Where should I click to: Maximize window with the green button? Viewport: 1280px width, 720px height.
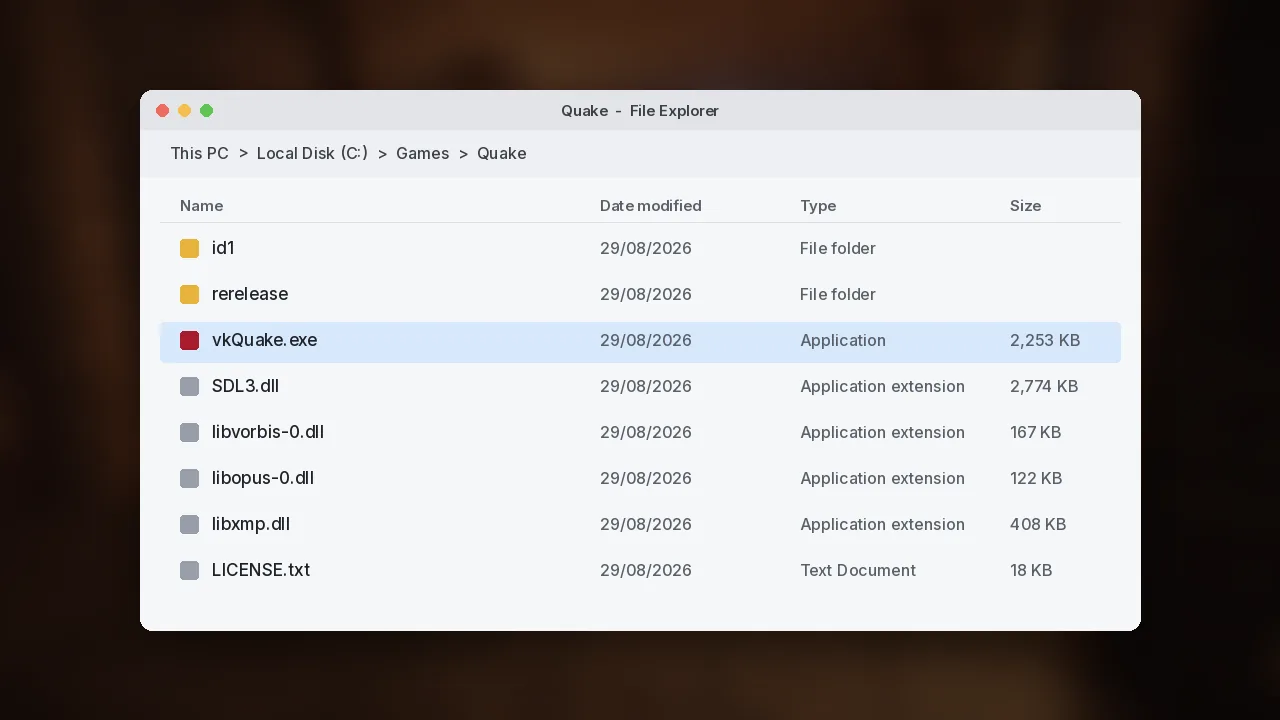pos(207,111)
